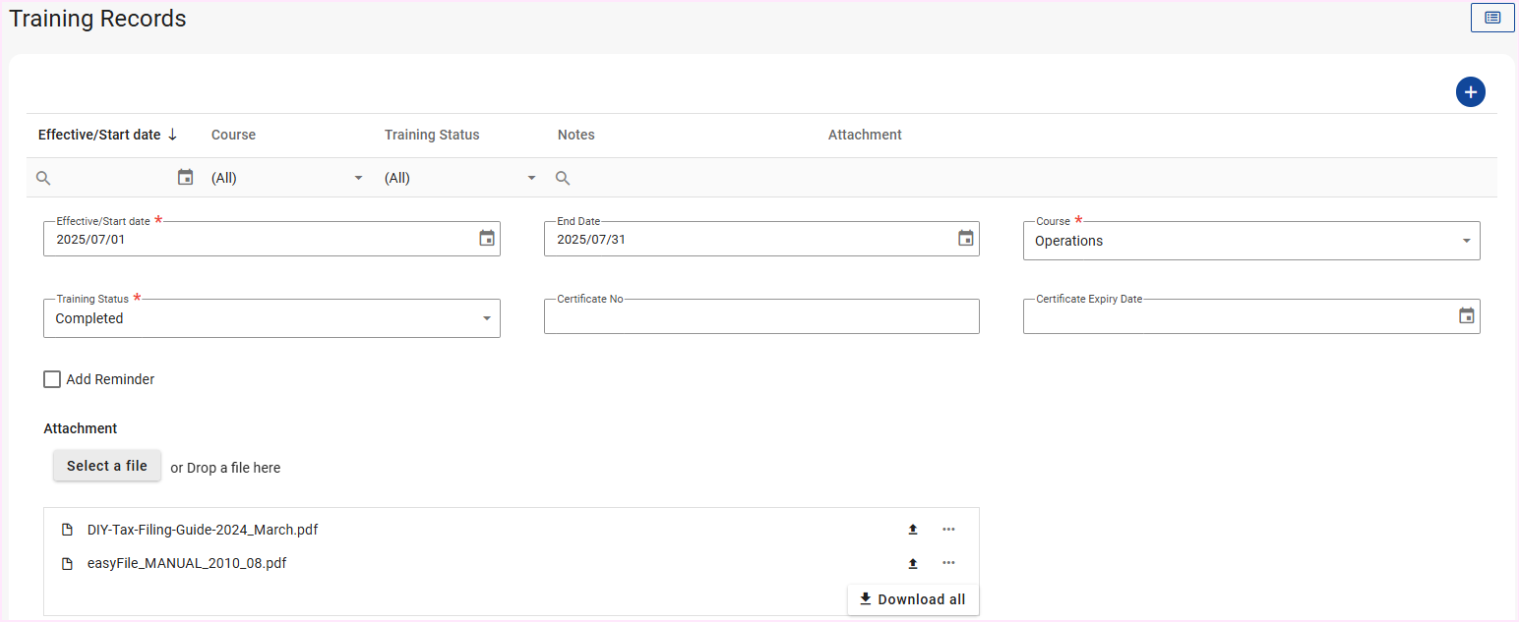Open calendar picker for End Date field
Viewport: 1519px width, 622px height.
point(965,239)
